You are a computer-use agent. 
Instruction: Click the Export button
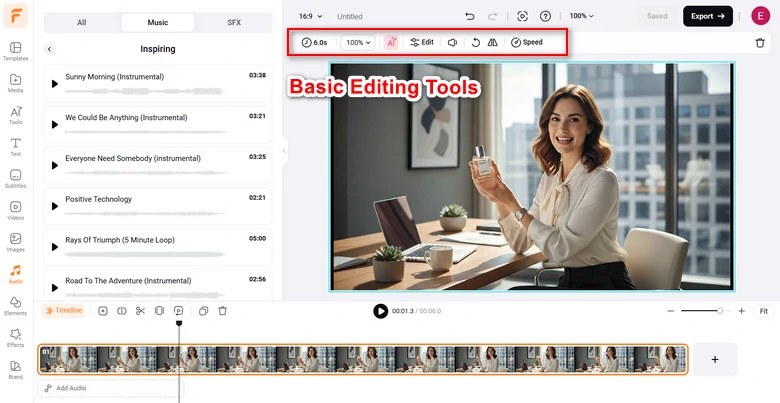pos(708,16)
